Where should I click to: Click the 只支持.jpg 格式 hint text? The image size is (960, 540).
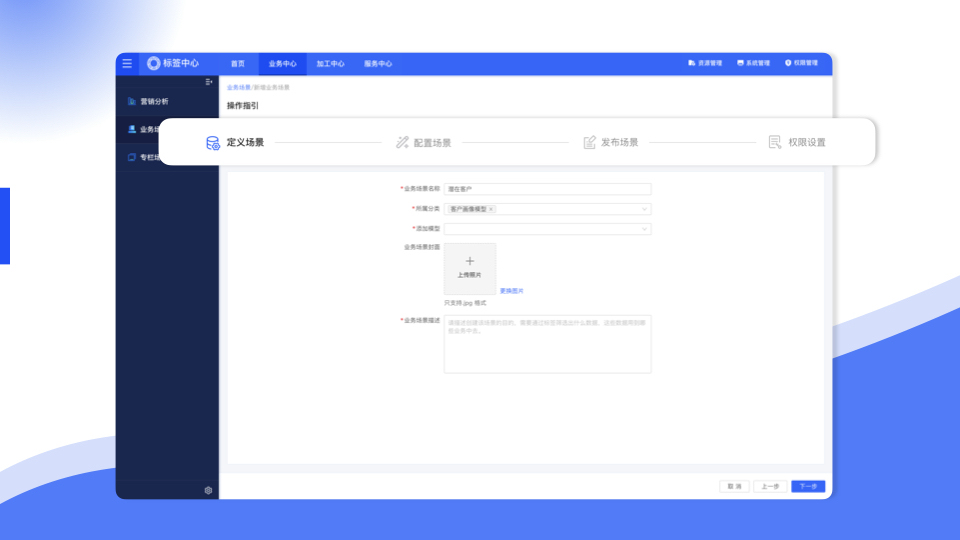[465, 303]
